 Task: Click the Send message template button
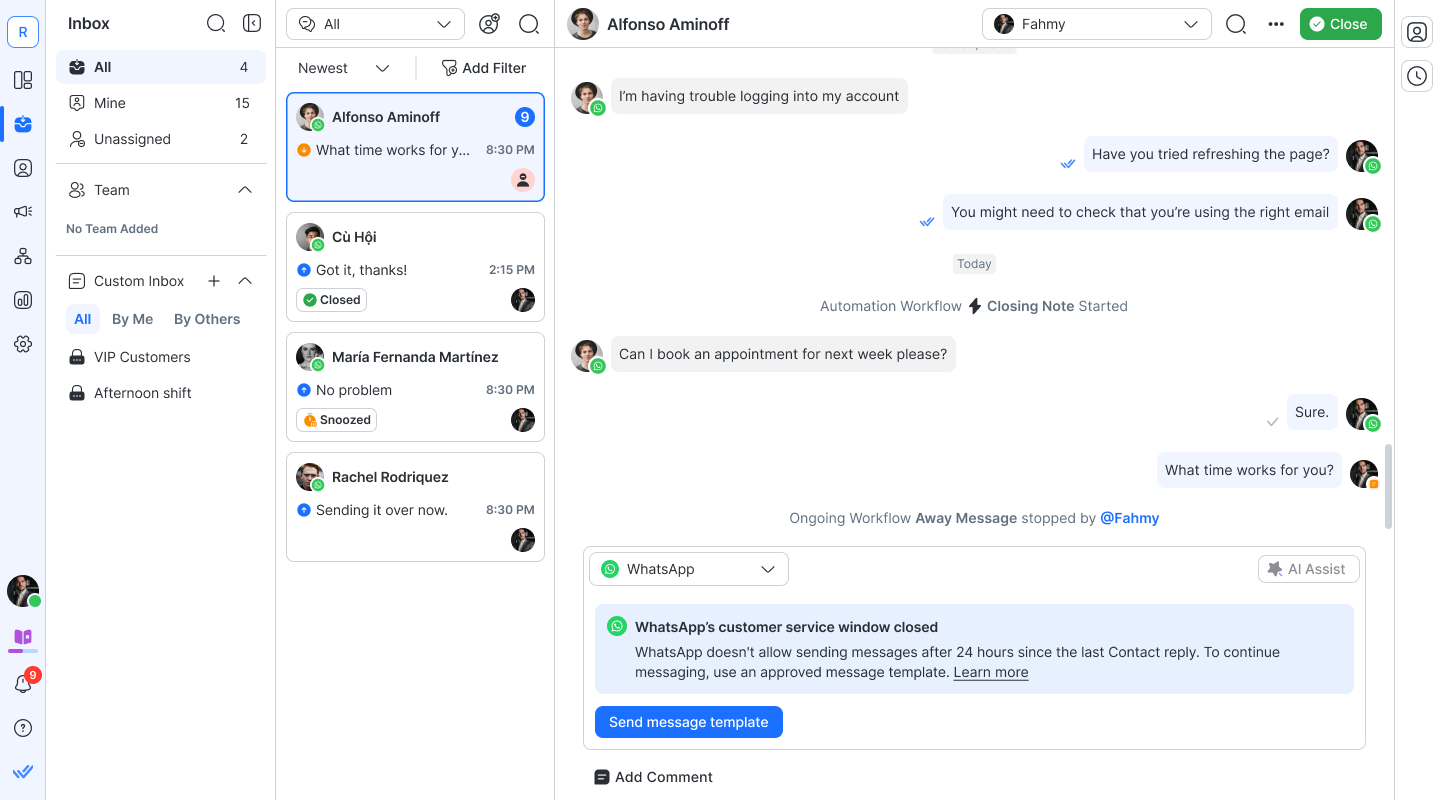coord(688,722)
